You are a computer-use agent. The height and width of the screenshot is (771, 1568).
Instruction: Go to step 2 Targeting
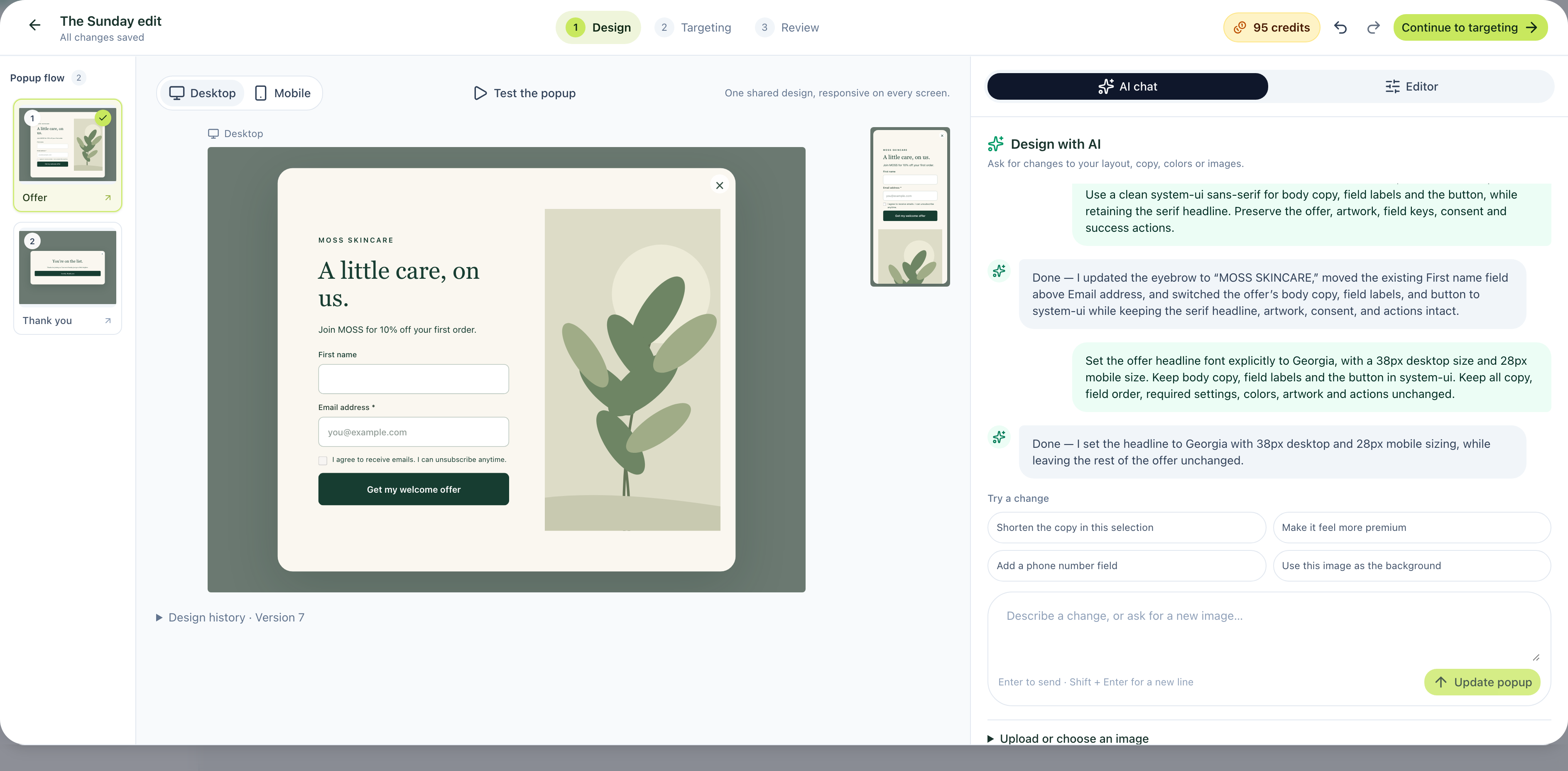(x=693, y=27)
